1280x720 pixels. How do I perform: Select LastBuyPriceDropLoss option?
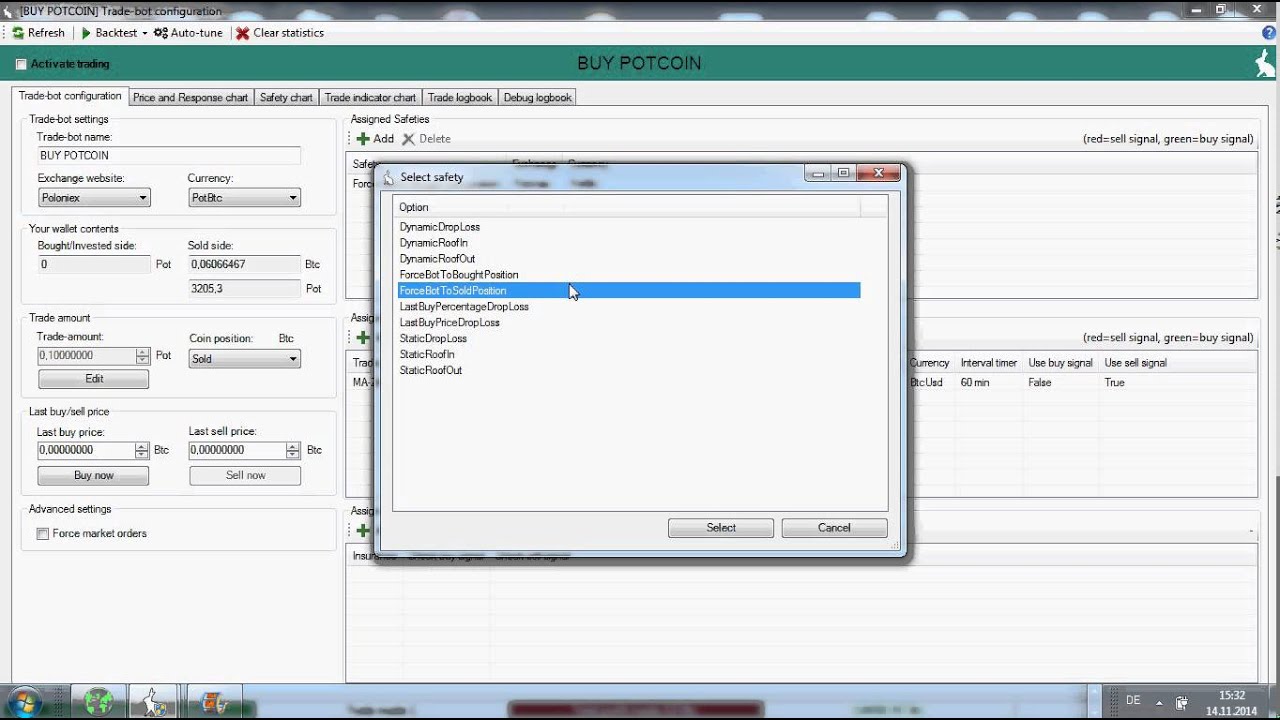click(450, 323)
